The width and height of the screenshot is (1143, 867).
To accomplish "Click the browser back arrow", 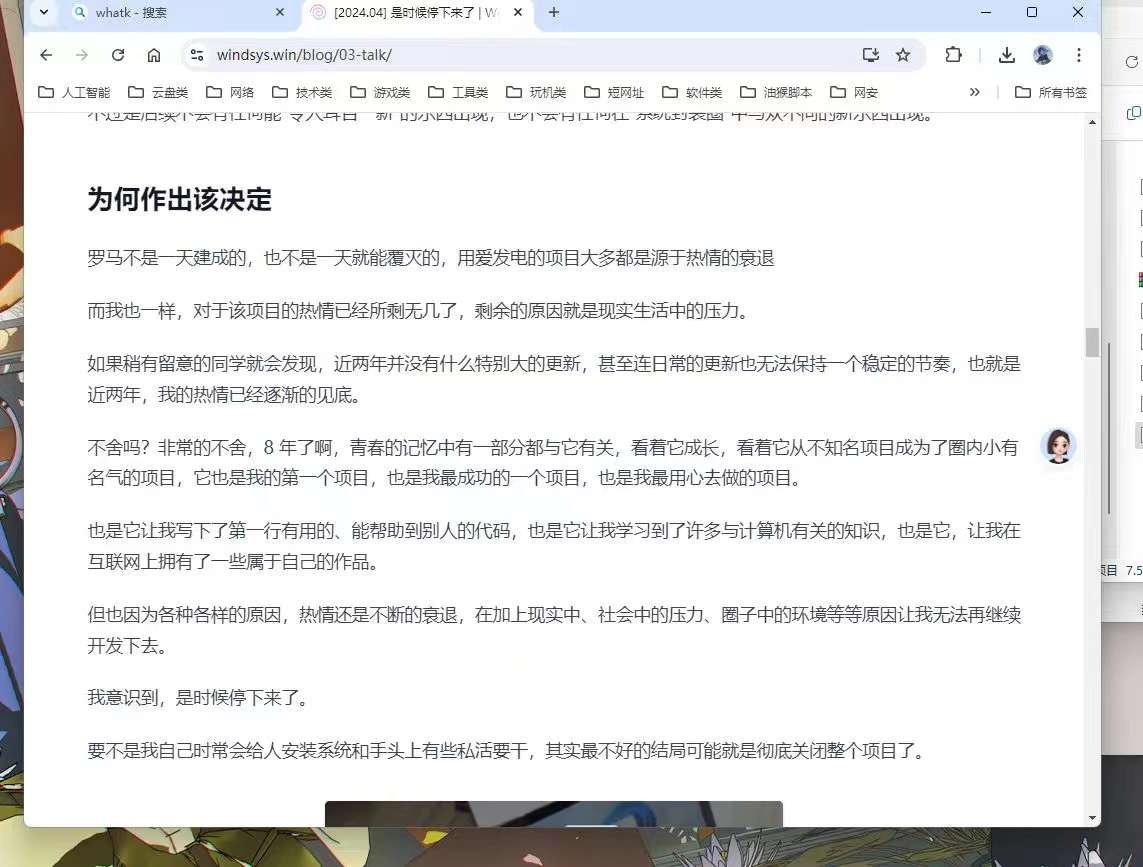I will [x=46, y=55].
